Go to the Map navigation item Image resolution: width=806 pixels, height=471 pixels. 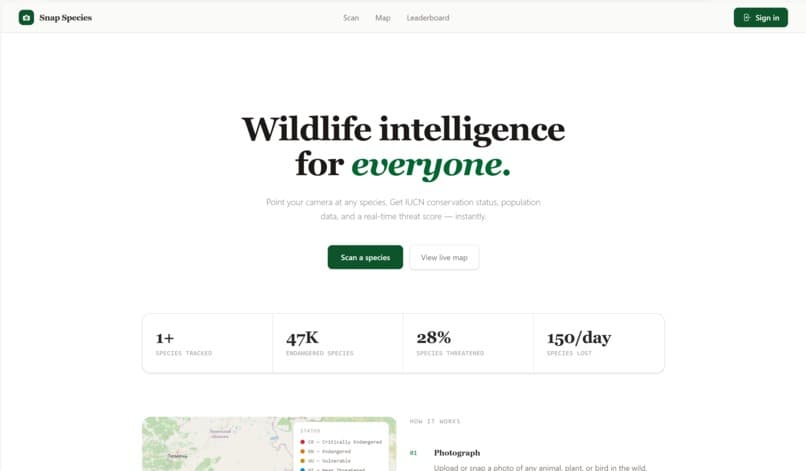point(382,17)
